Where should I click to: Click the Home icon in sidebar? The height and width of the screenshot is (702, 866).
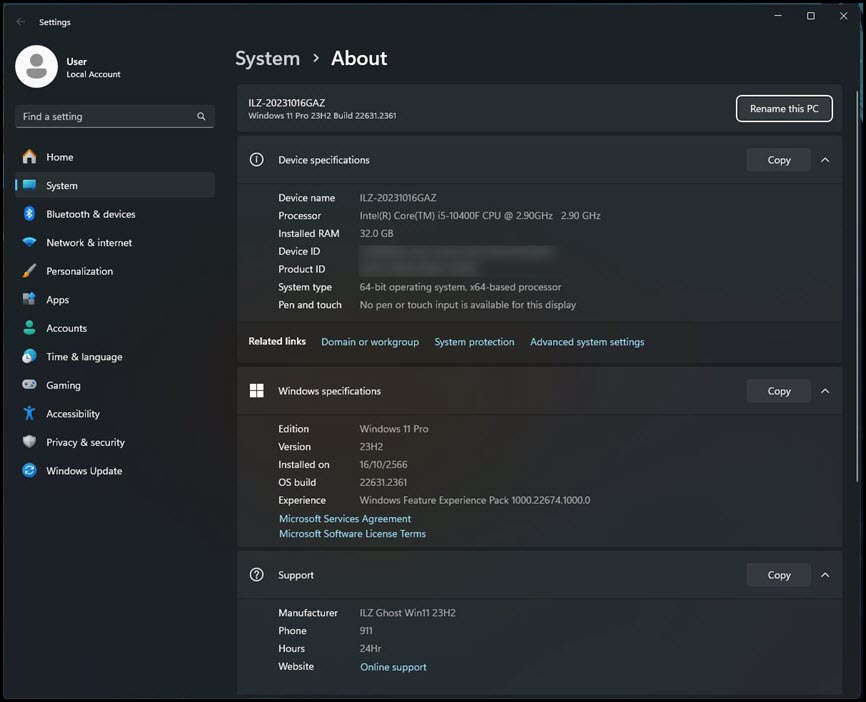click(x=29, y=157)
